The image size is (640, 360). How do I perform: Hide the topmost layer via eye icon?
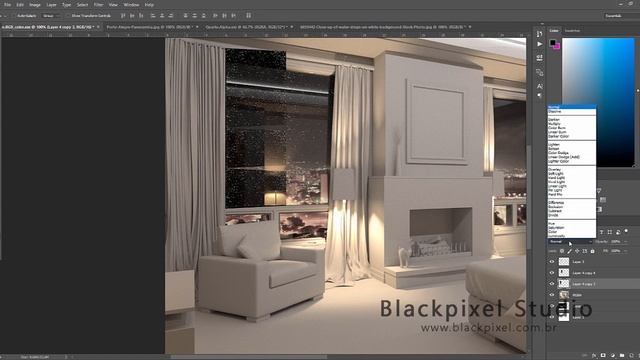pyautogui.click(x=552, y=262)
